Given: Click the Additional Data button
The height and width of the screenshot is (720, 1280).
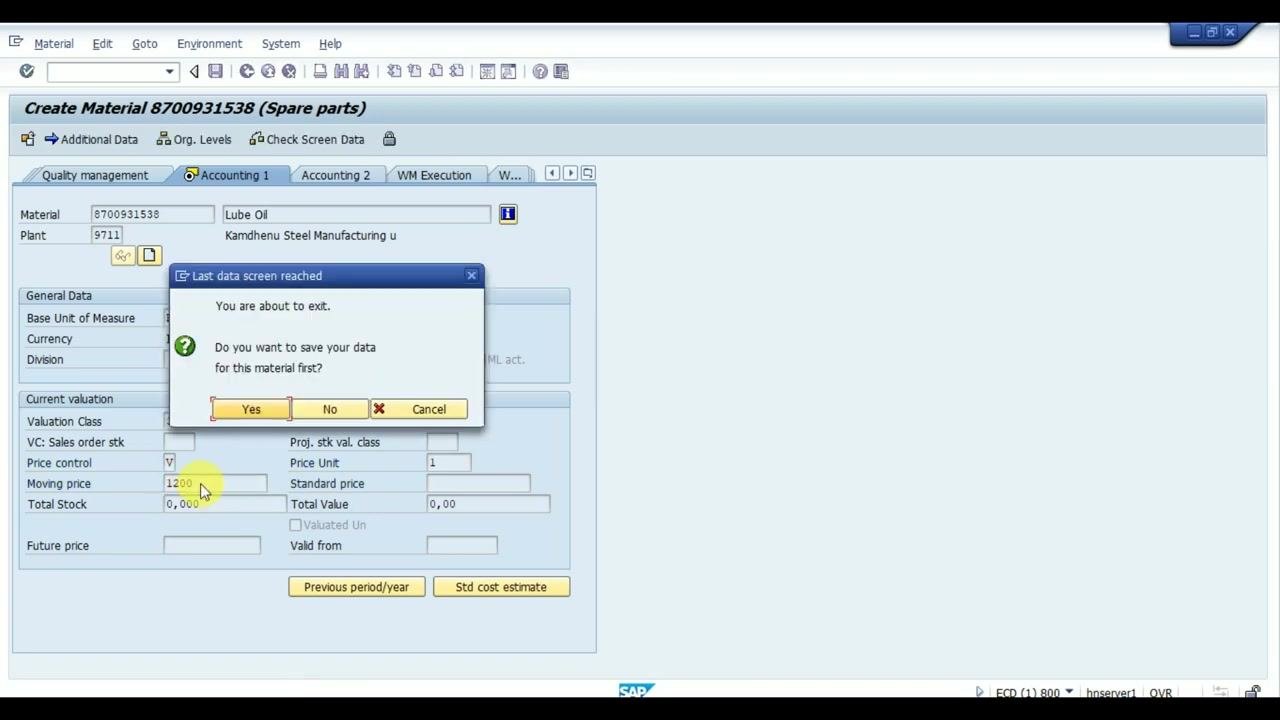Looking at the screenshot, I should (91, 139).
